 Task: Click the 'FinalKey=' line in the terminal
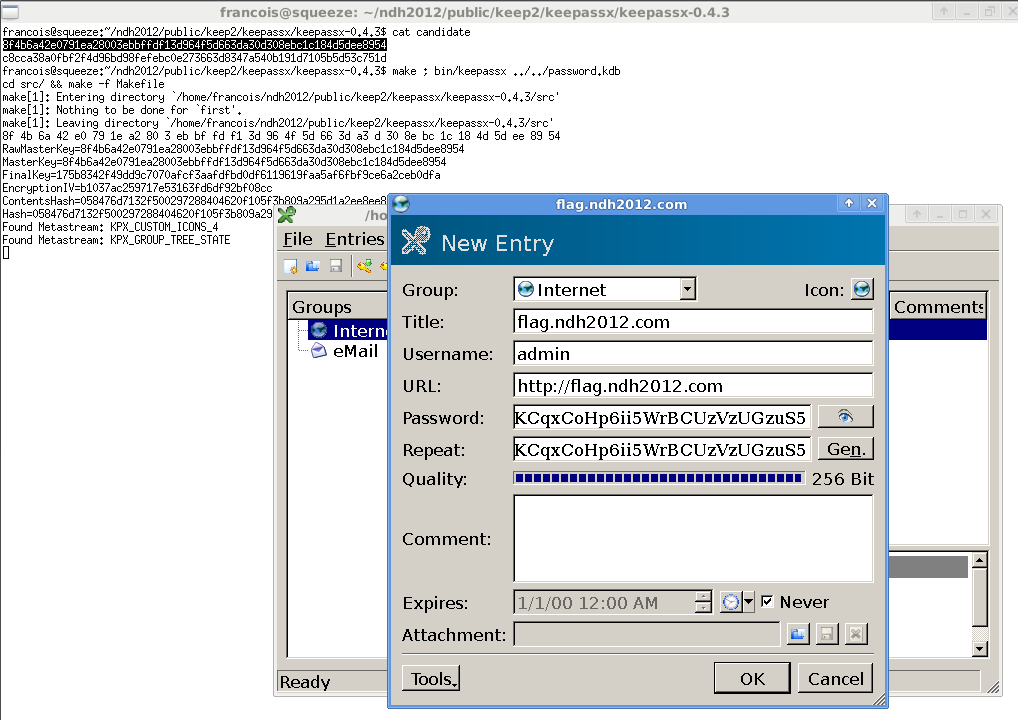221,175
